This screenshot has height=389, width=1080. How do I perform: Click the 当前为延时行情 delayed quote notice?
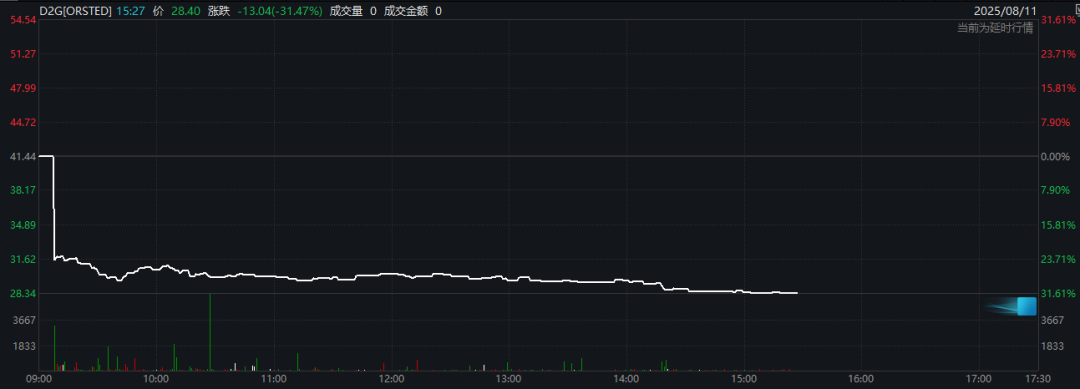pyautogui.click(x=995, y=28)
